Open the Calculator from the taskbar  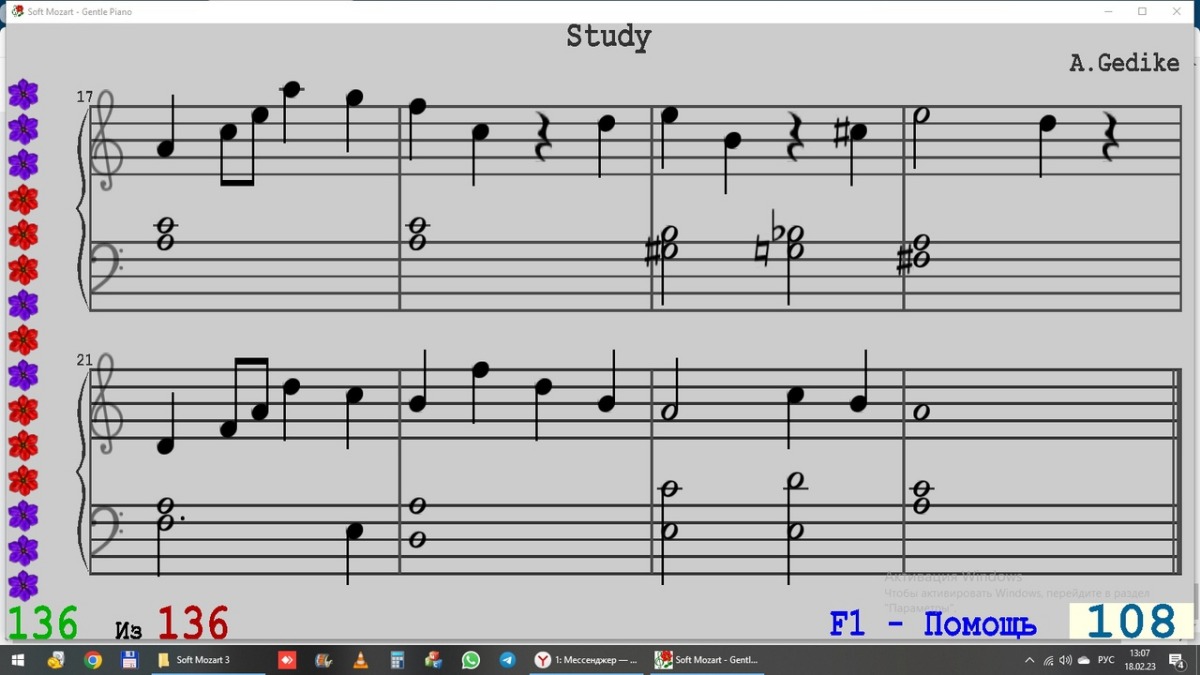tap(397, 660)
